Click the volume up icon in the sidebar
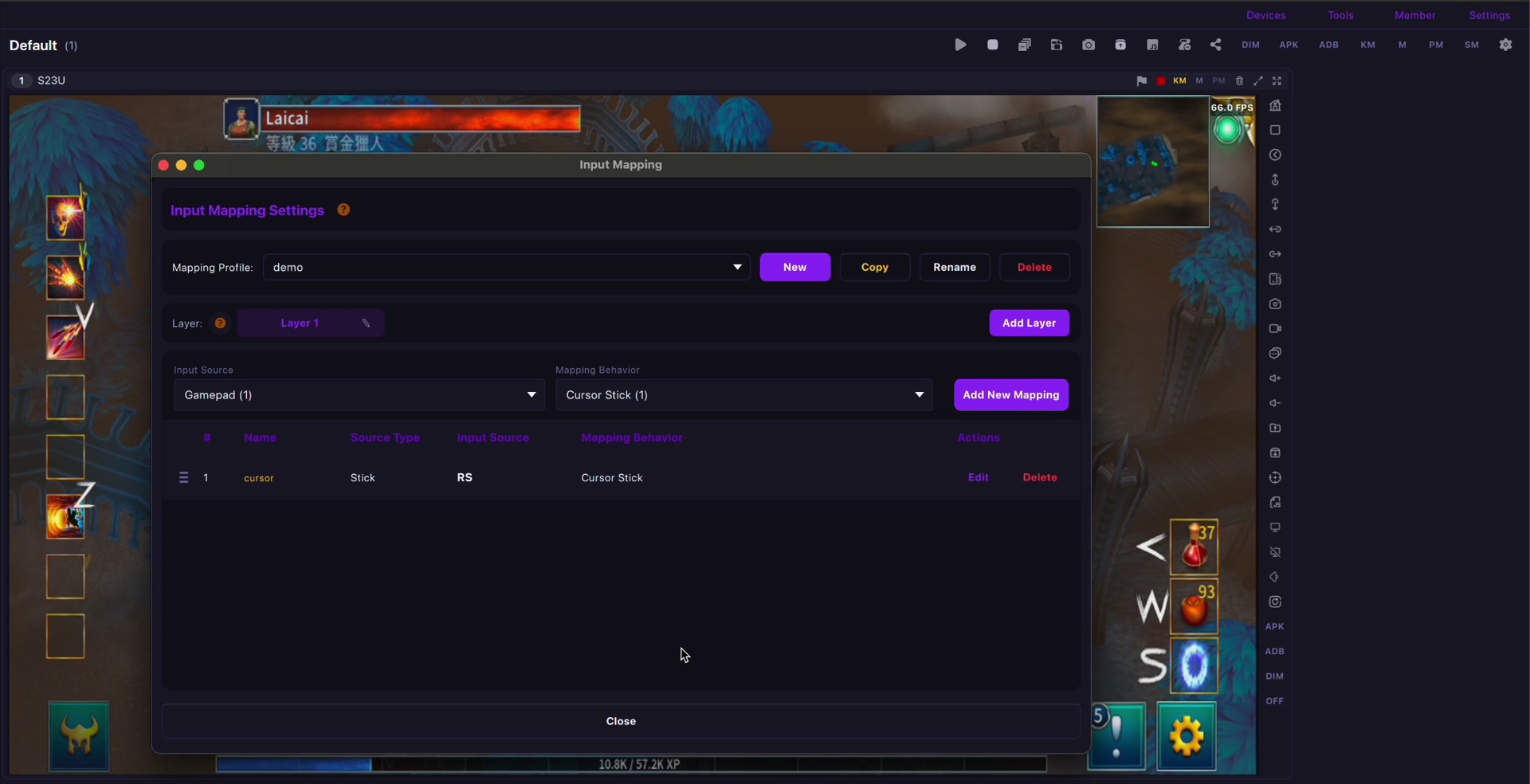The image size is (1530, 784). point(1275,378)
